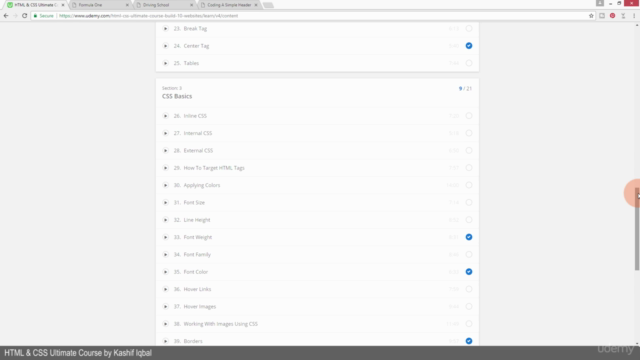Image resolution: width=640 pixels, height=360 pixels.
Task: Open Chrome menu with three dots
Action: tap(634, 16)
